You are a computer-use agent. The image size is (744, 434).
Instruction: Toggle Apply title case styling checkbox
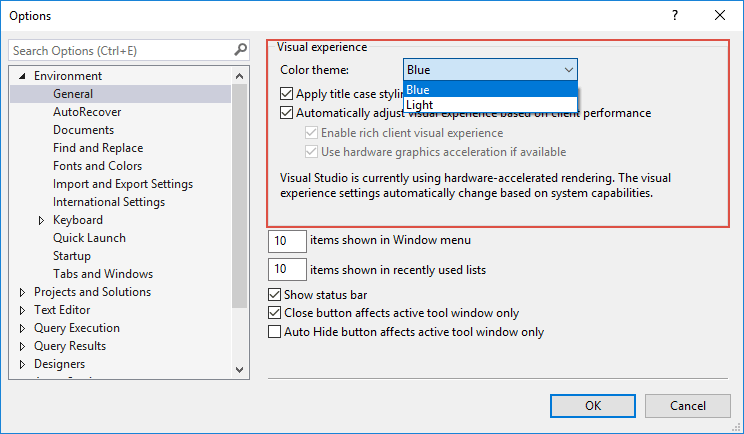click(286, 93)
